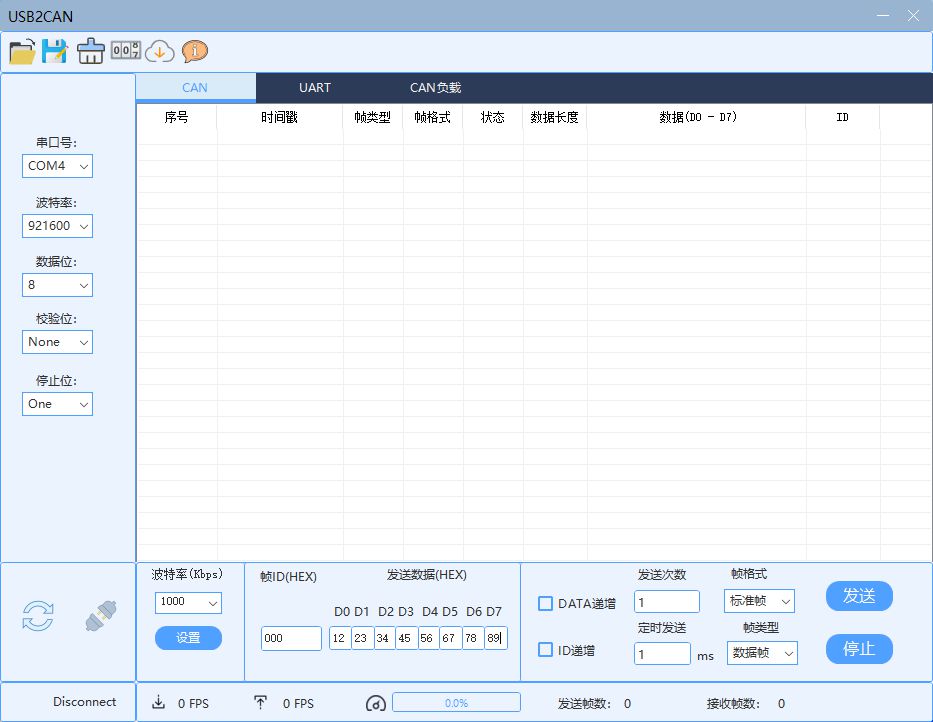Click the counter digits icon in toolbar
Image resolution: width=933 pixels, height=722 pixels.
(x=125, y=50)
